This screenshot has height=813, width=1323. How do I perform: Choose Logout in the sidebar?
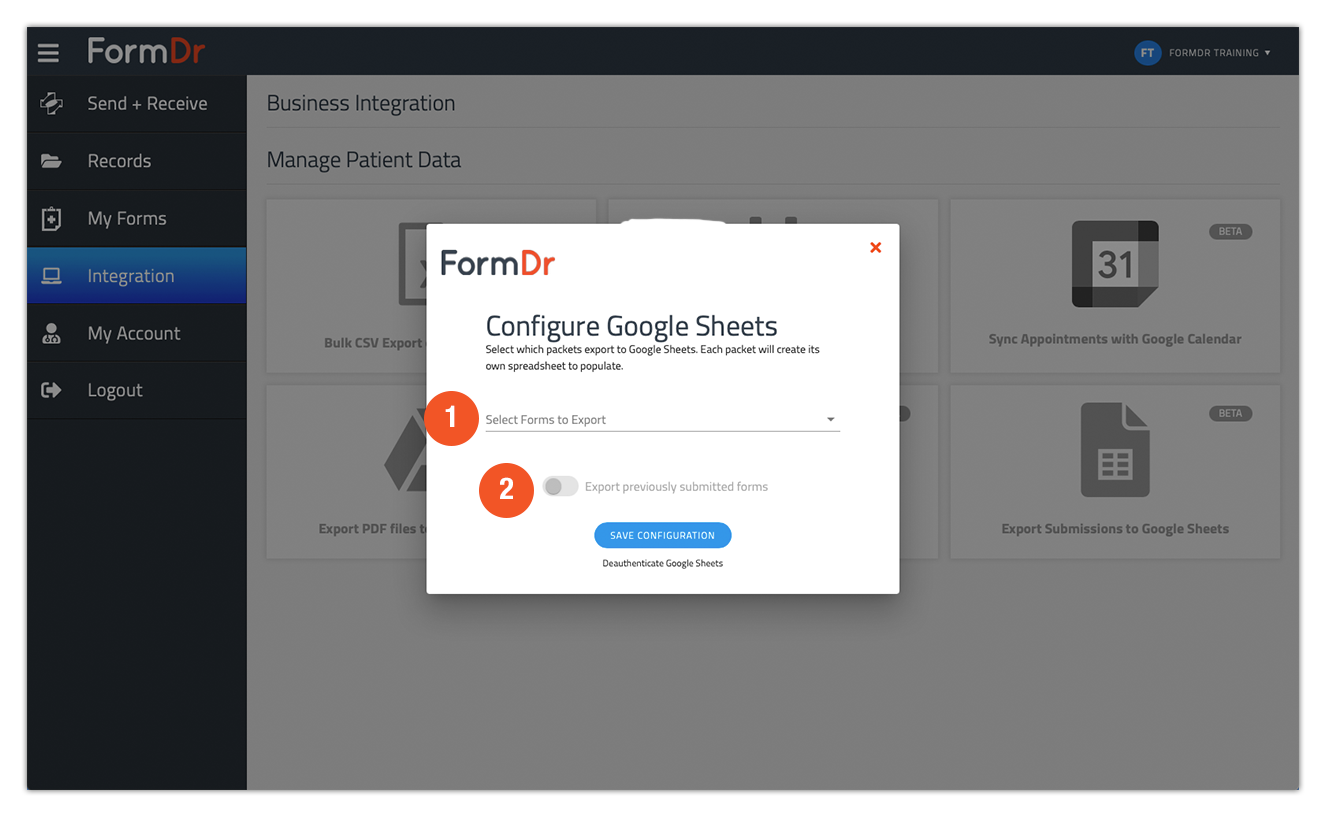click(136, 390)
